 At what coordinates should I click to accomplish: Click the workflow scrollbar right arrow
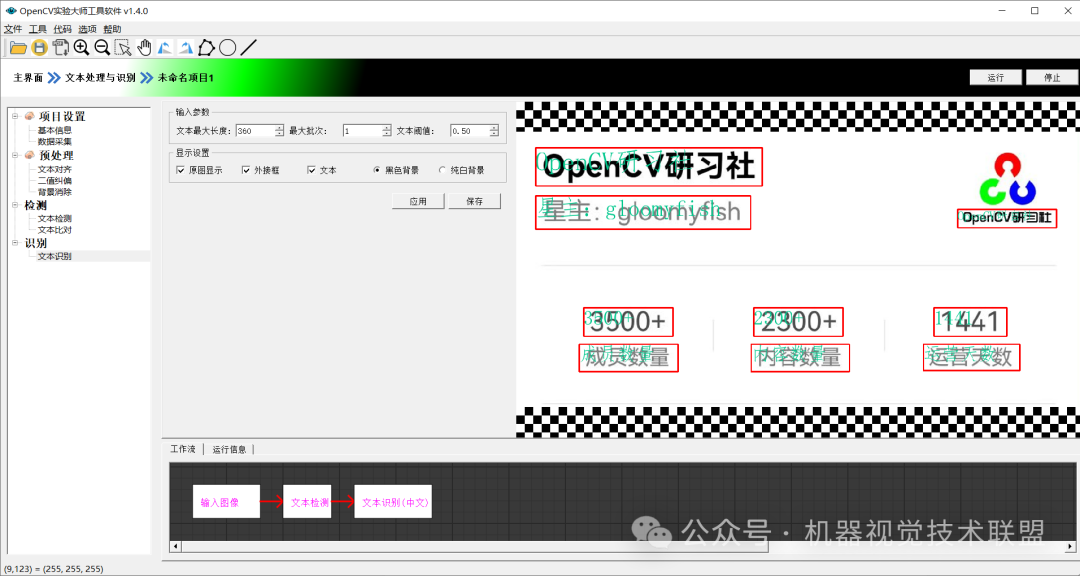tap(1070, 547)
